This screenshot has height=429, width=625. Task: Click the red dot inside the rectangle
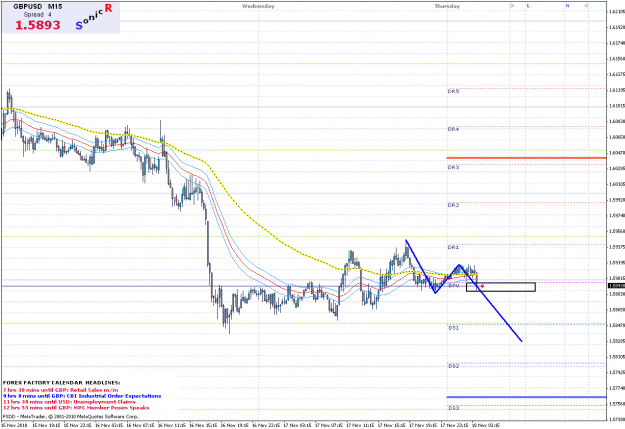pyautogui.click(x=482, y=286)
